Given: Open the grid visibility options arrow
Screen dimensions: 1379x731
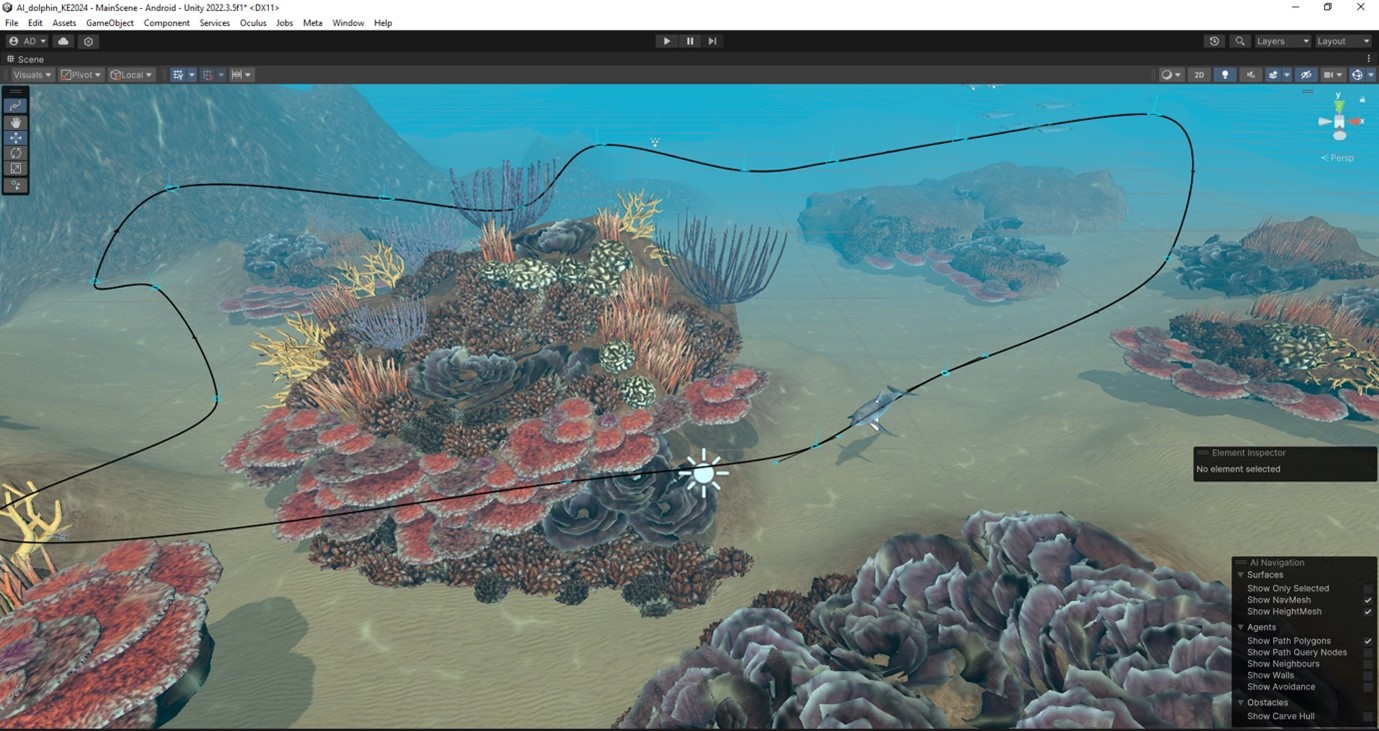Looking at the screenshot, I should click(x=192, y=75).
